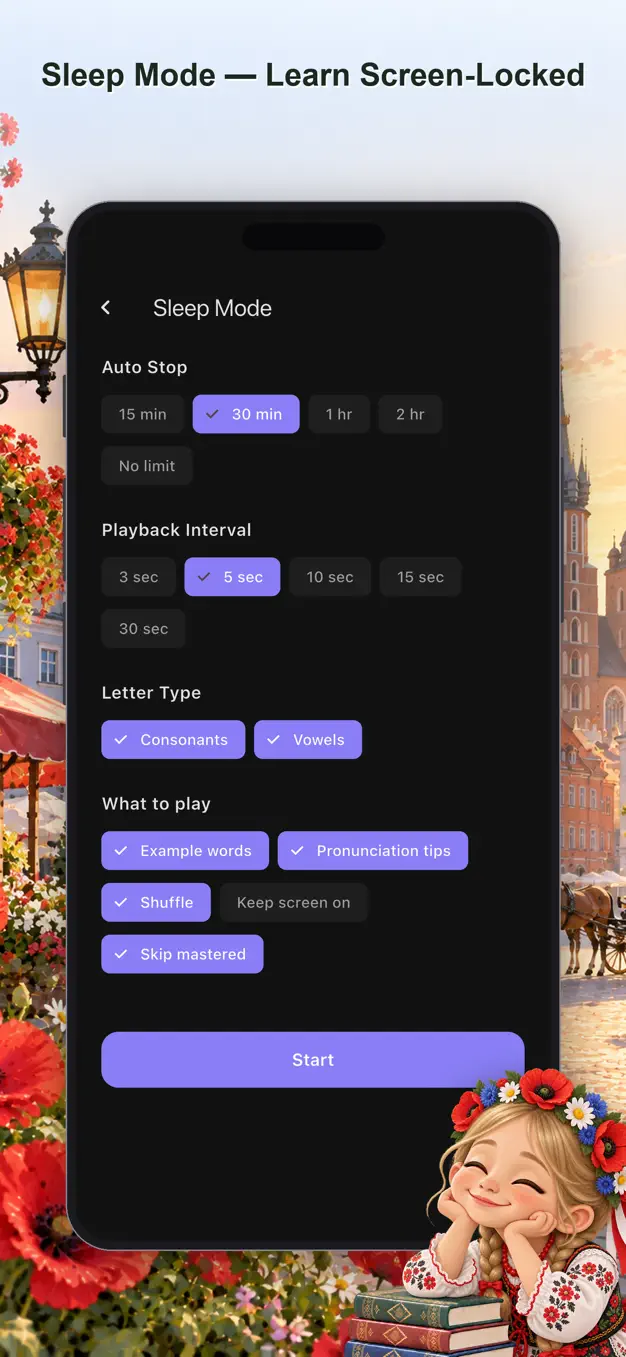Choose 1 hr auto stop
Viewport: 626px width, 1357px height.
click(339, 414)
